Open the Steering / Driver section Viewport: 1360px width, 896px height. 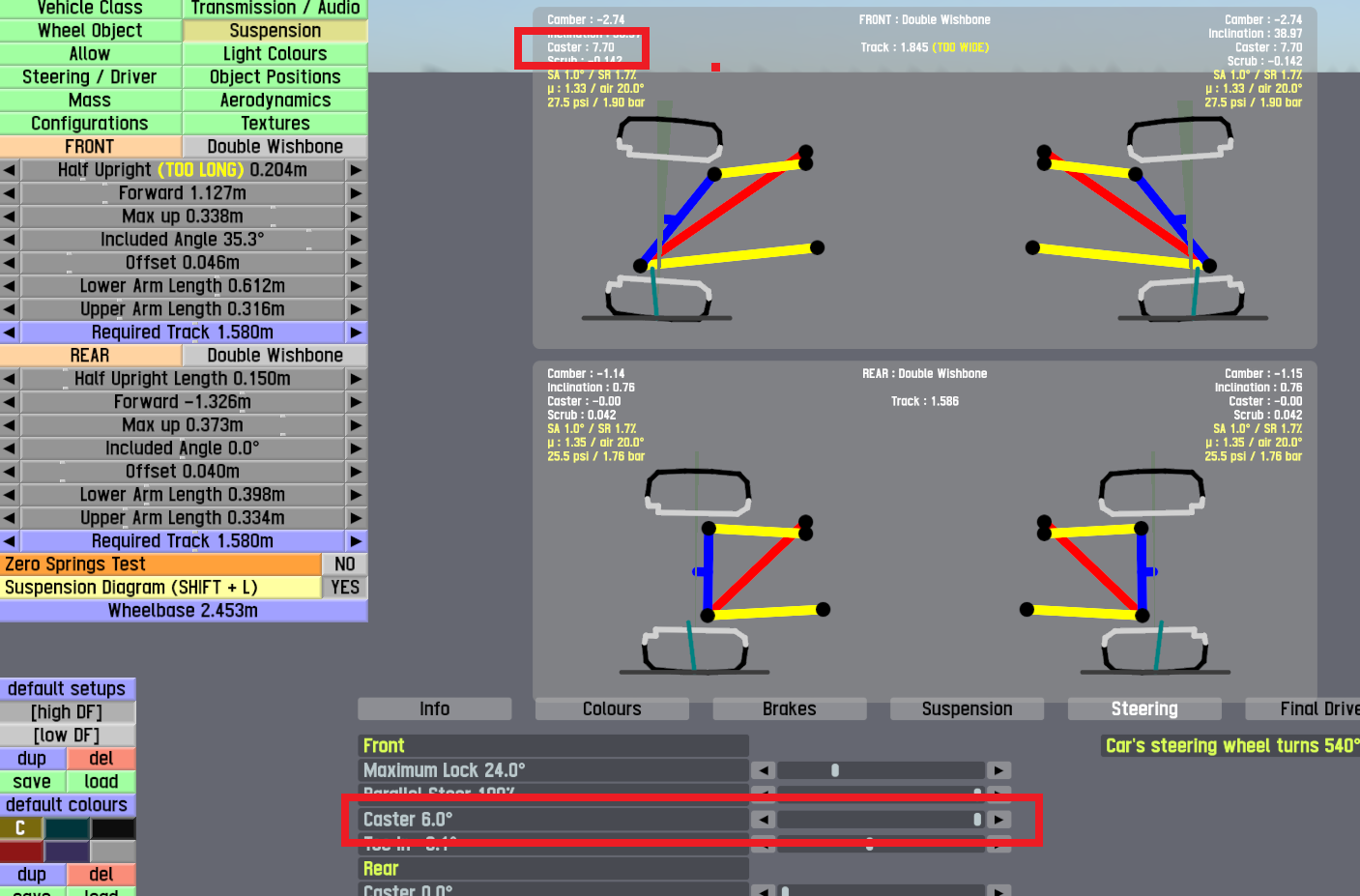[x=90, y=77]
